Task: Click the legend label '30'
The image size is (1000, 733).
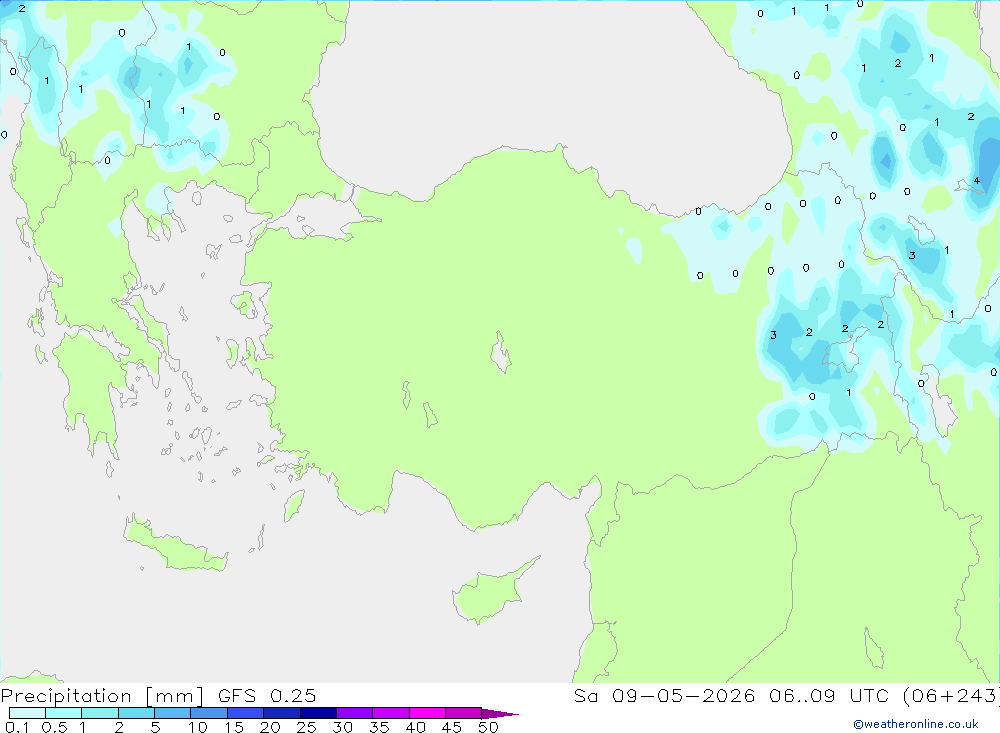Action: point(343,727)
